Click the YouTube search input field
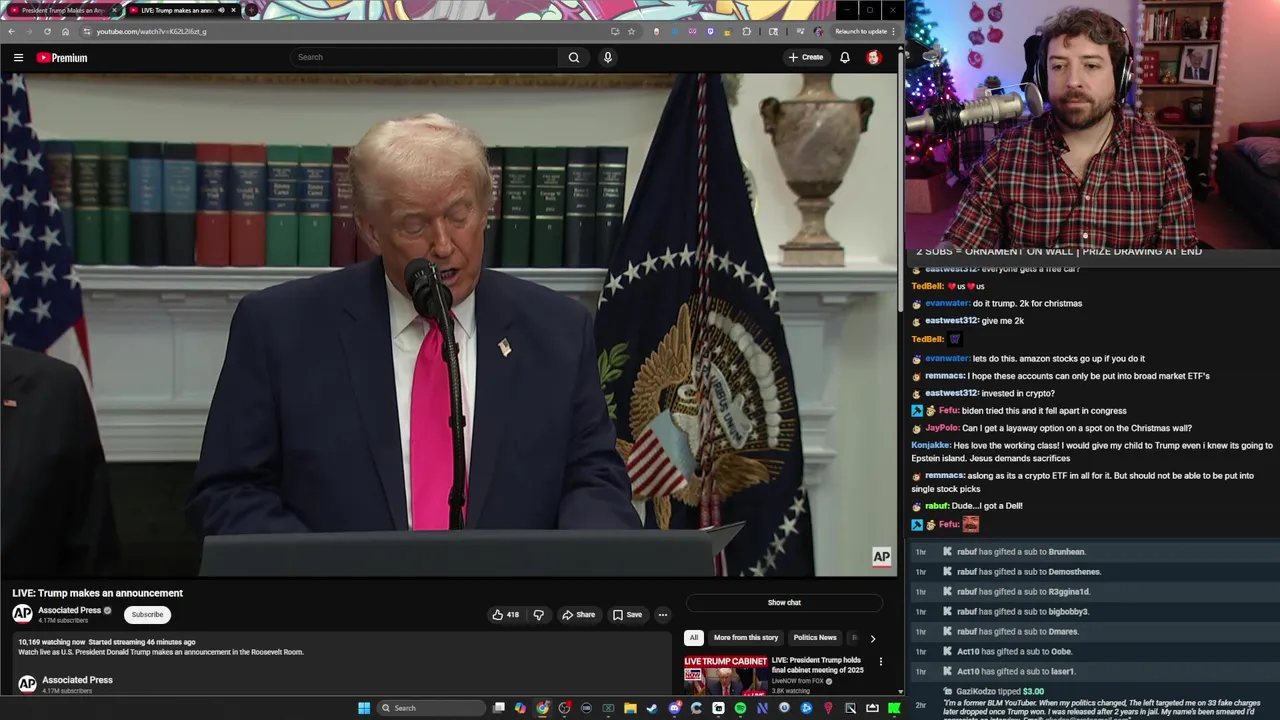The width and height of the screenshot is (1280, 720). pos(425,57)
